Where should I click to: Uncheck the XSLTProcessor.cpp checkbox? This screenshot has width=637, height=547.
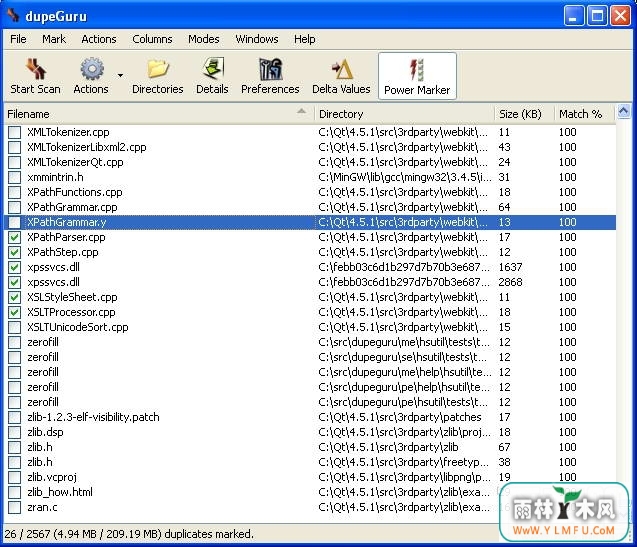click(x=15, y=313)
